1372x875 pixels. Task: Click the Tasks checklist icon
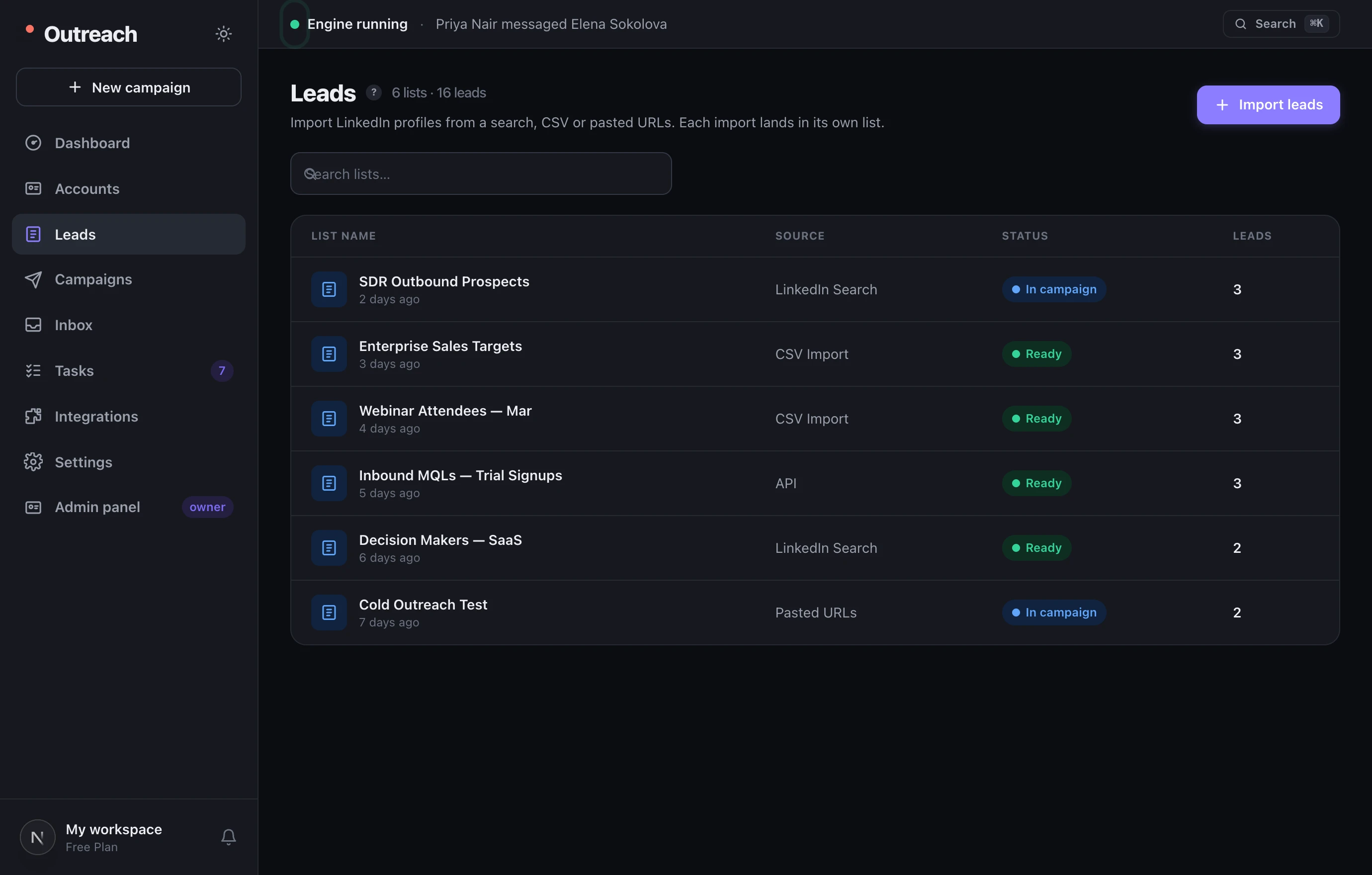[33, 371]
